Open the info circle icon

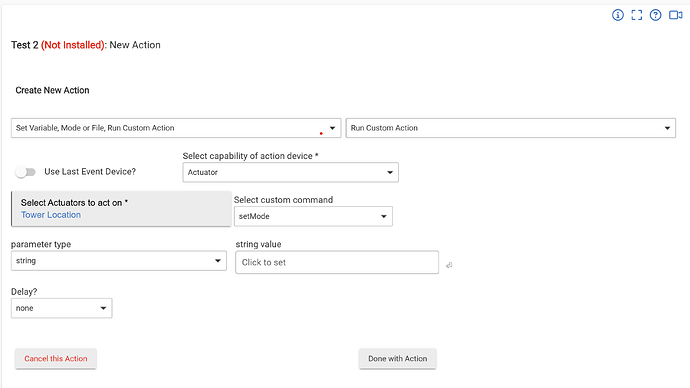pos(618,15)
